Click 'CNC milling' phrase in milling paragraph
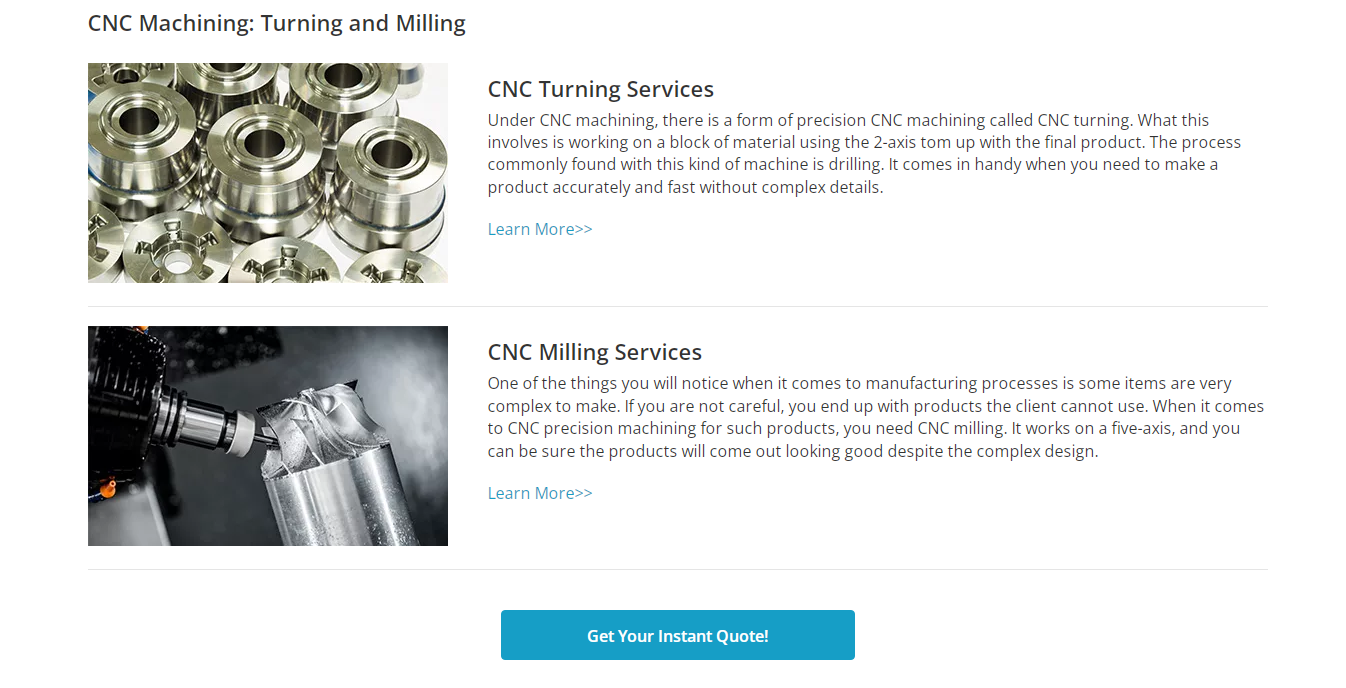 coord(960,428)
